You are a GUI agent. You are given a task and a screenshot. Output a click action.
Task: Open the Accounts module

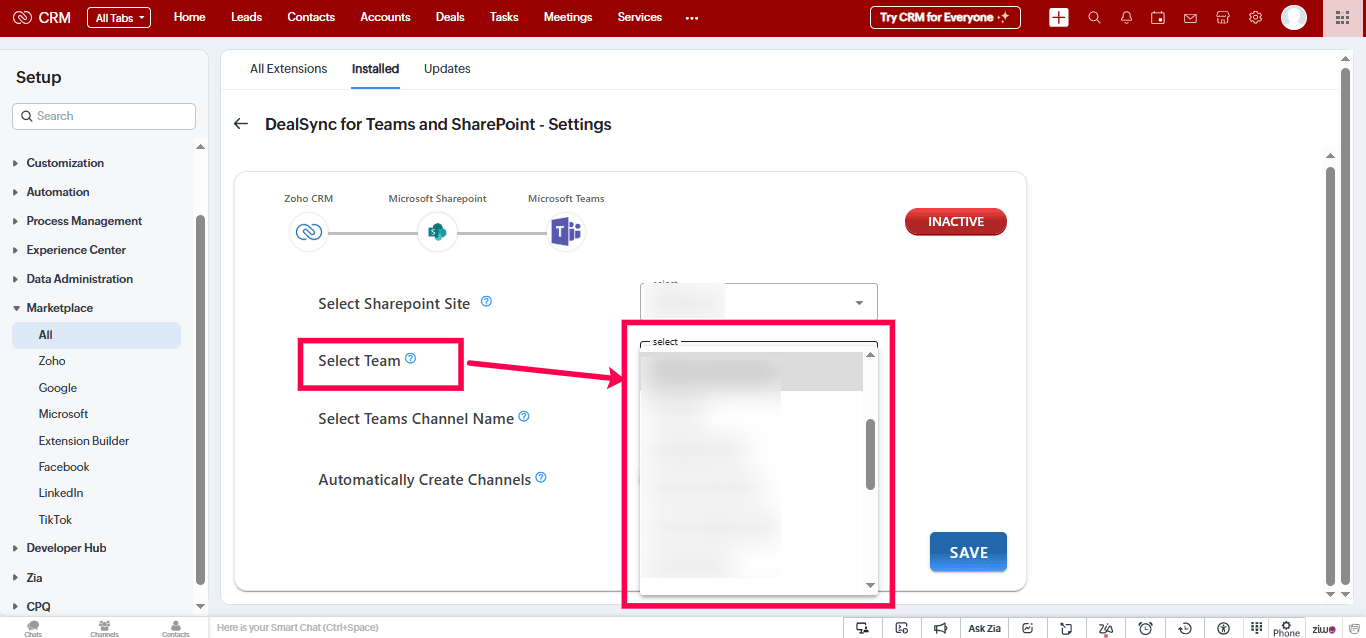385,17
